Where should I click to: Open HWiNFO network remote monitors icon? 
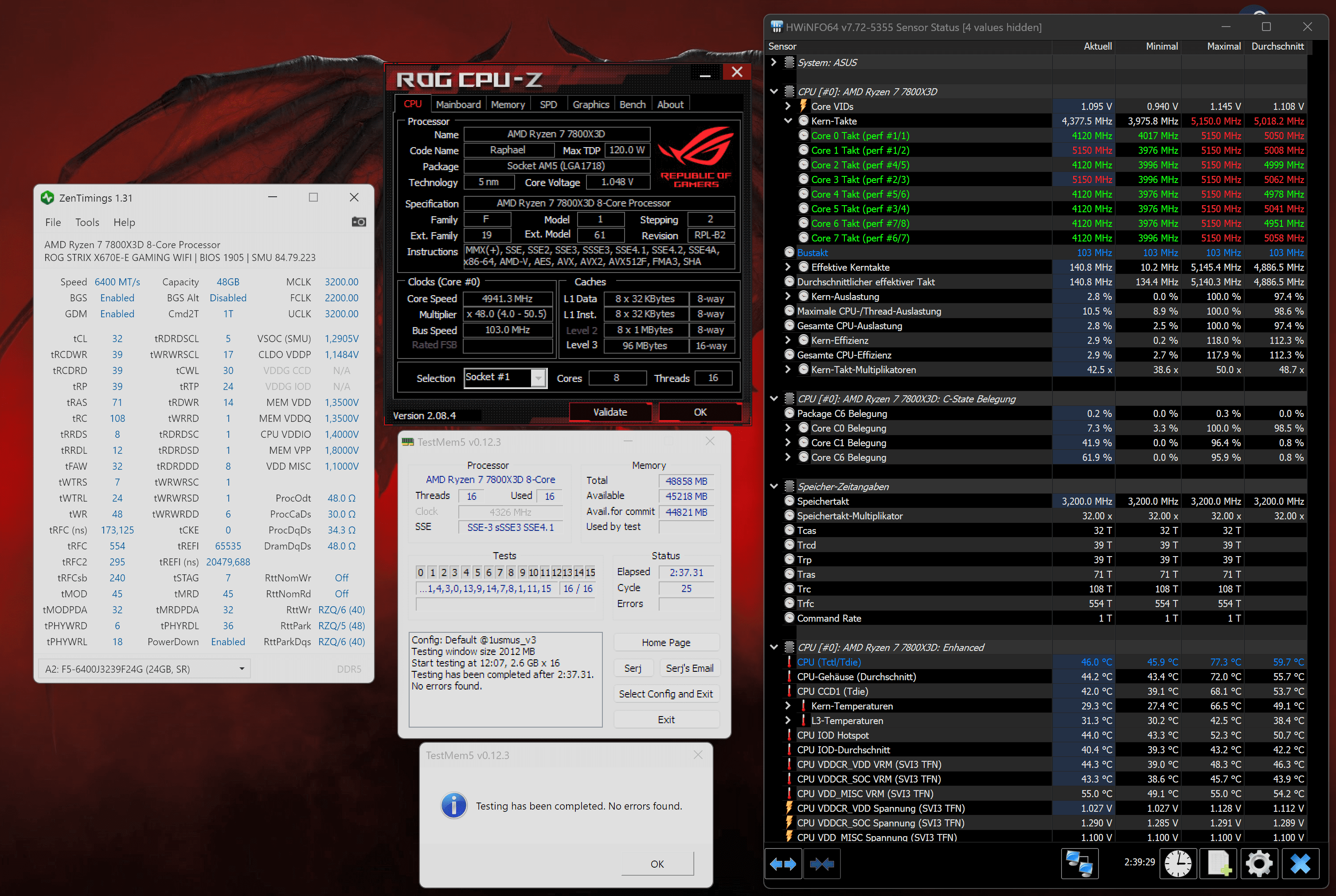tap(1079, 863)
